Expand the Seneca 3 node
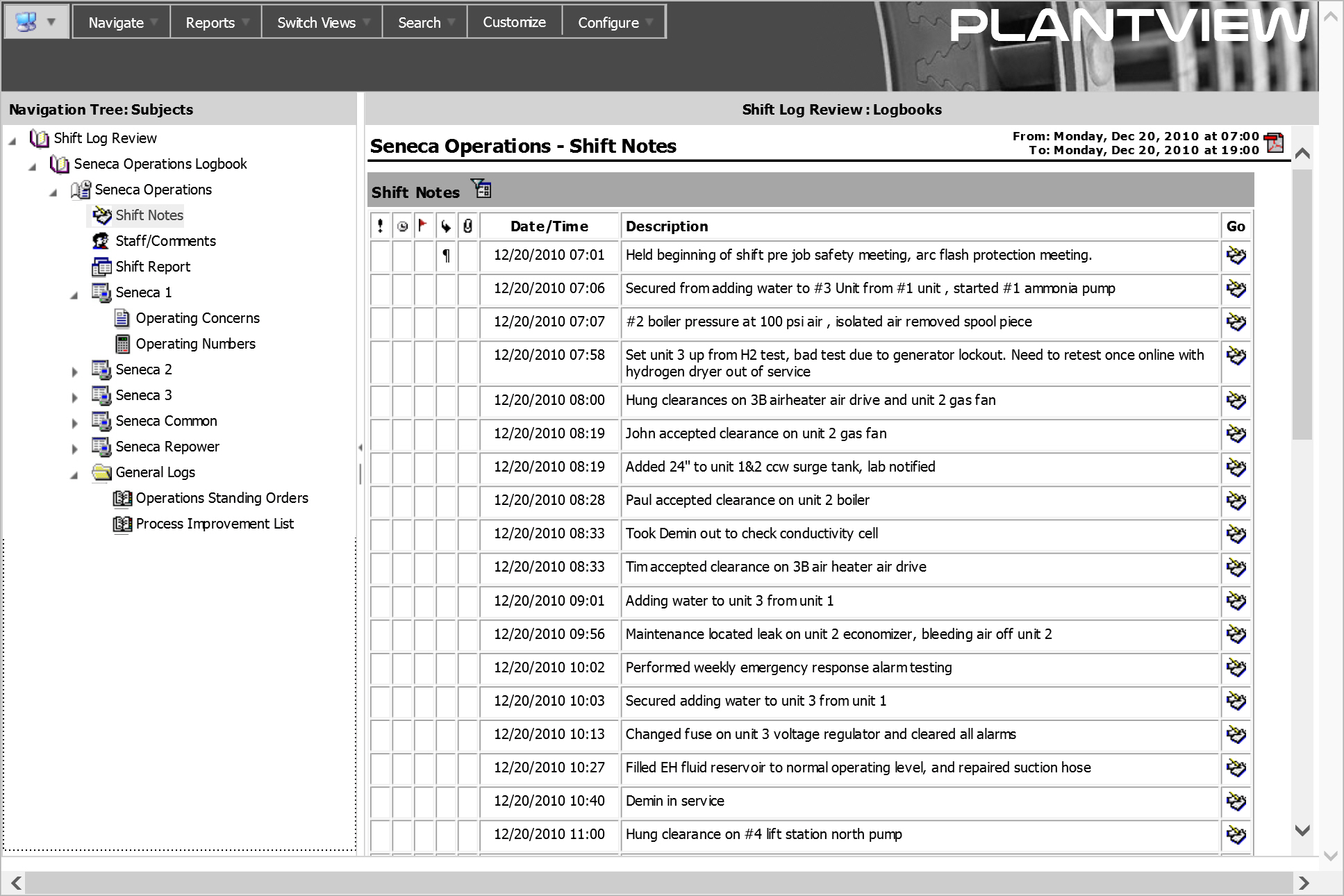 tap(74, 397)
